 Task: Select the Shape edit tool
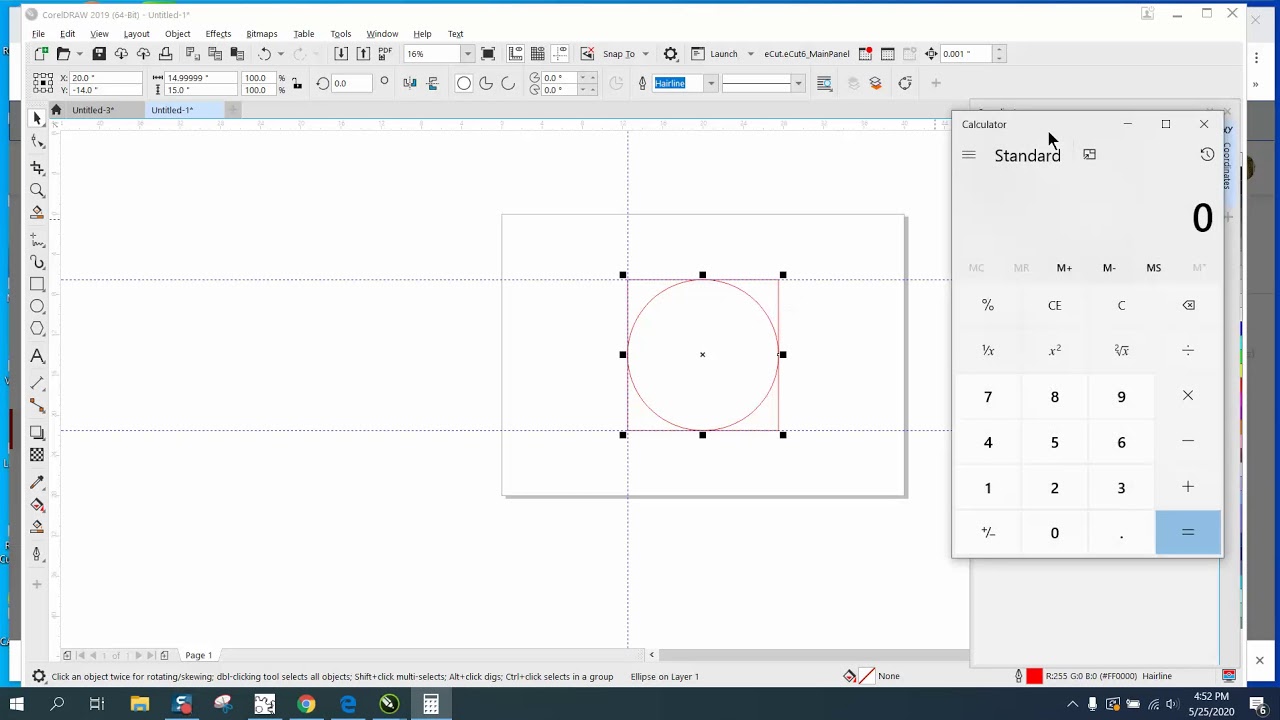pyautogui.click(x=37, y=143)
